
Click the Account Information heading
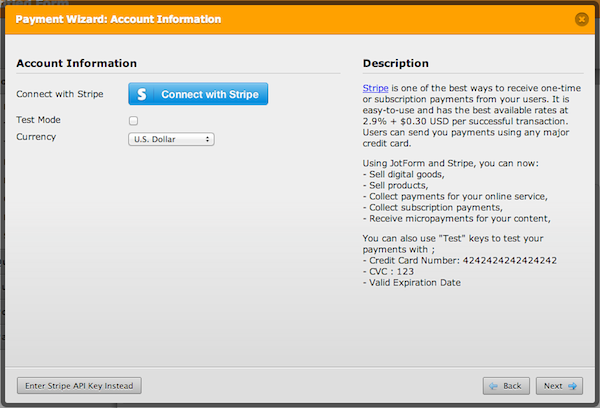point(77,63)
